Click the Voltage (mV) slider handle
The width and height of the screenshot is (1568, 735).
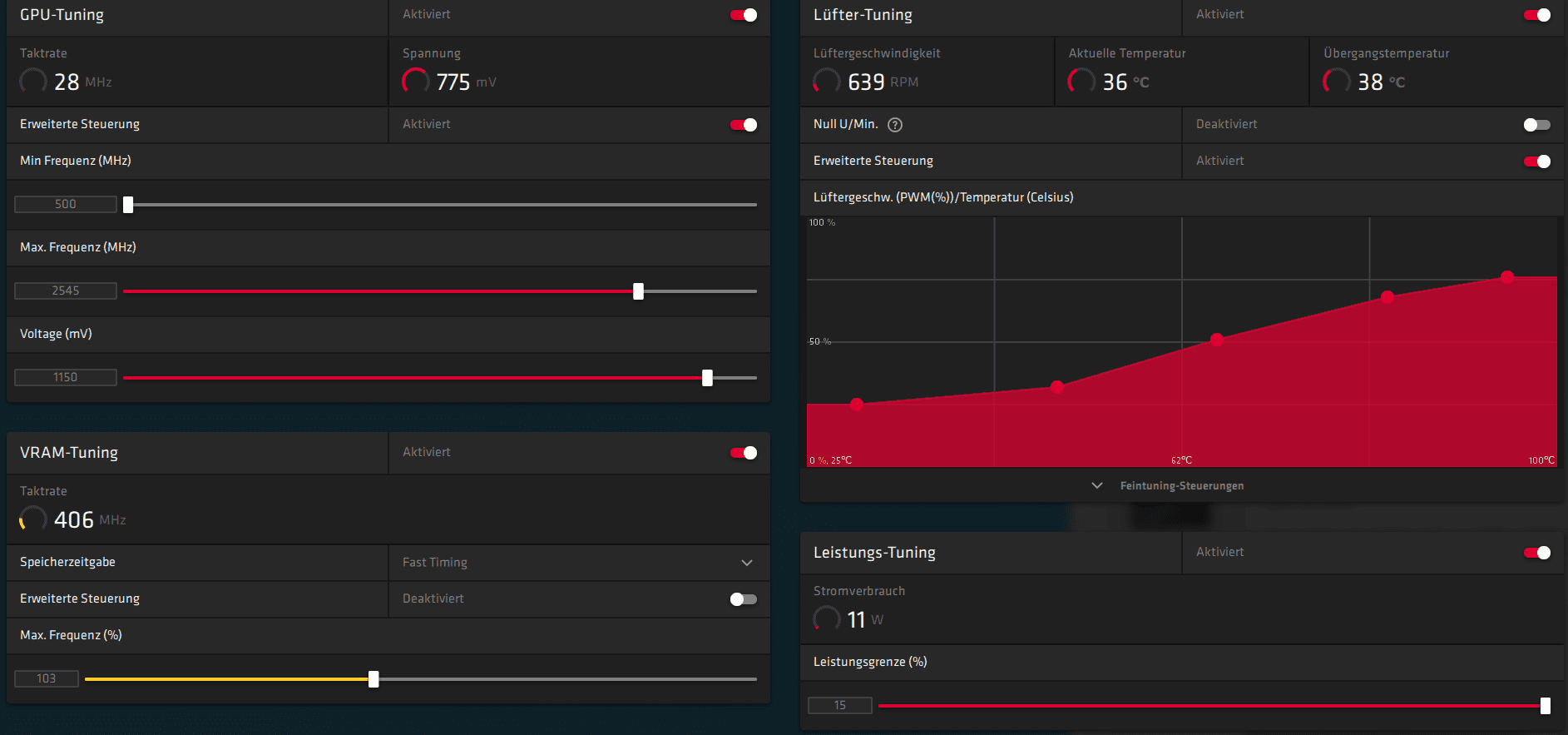[x=707, y=378]
